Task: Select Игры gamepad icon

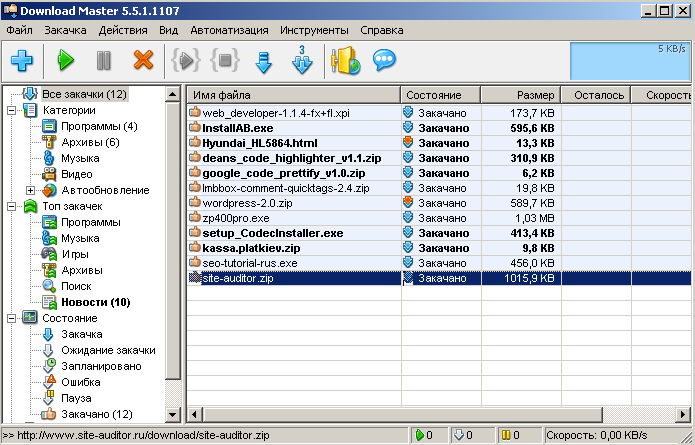Action: coord(49,254)
